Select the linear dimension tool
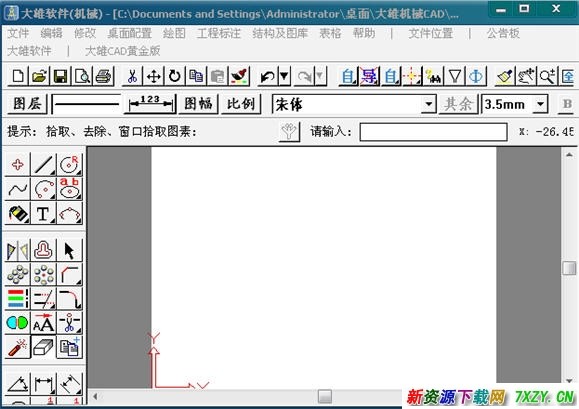 pos(43,384)
